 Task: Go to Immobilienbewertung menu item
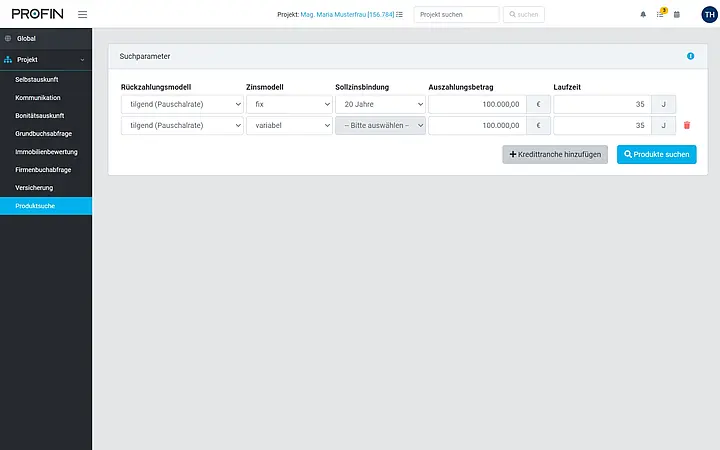46,152
